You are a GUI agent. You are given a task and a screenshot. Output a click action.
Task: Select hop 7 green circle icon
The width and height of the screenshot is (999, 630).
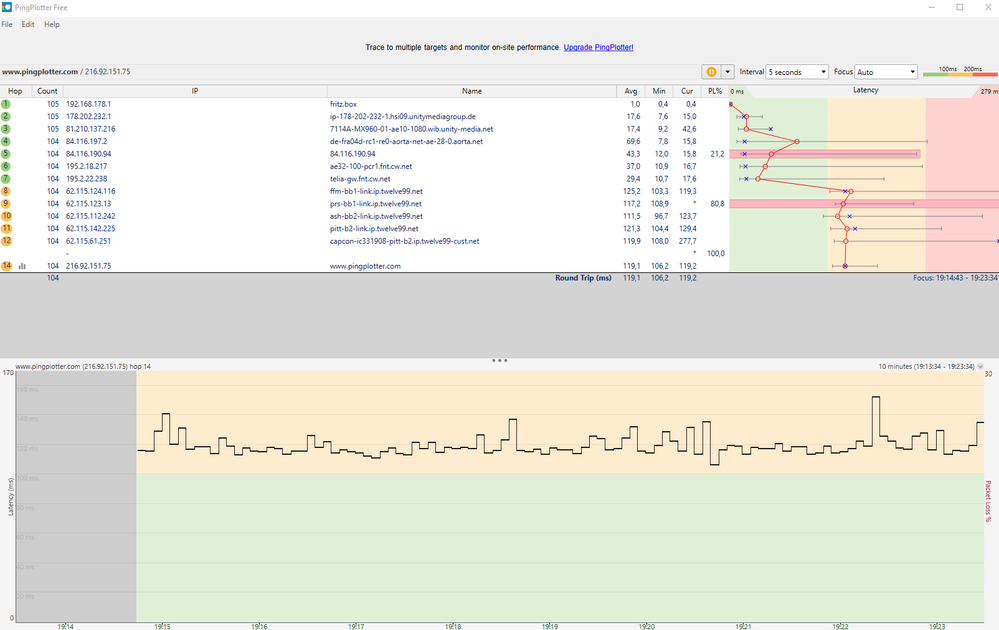coord(6,178)
